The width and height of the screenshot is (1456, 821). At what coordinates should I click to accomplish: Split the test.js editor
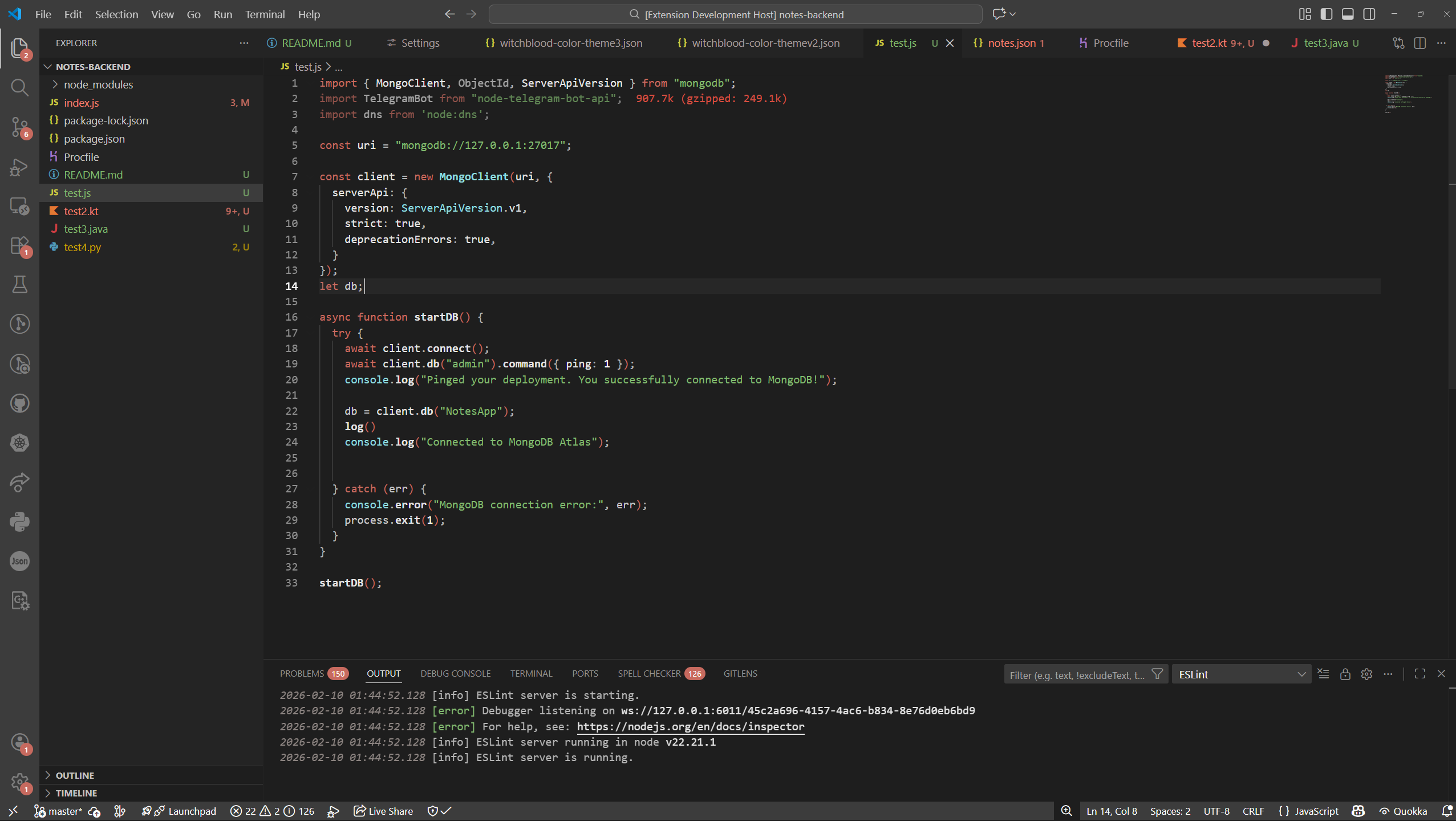[1420, 43]
